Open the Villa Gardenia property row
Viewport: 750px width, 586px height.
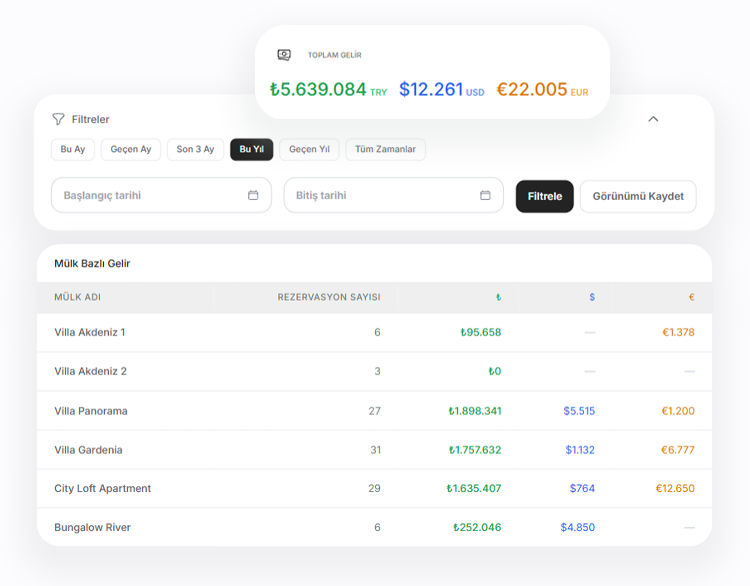click(374, 450)
